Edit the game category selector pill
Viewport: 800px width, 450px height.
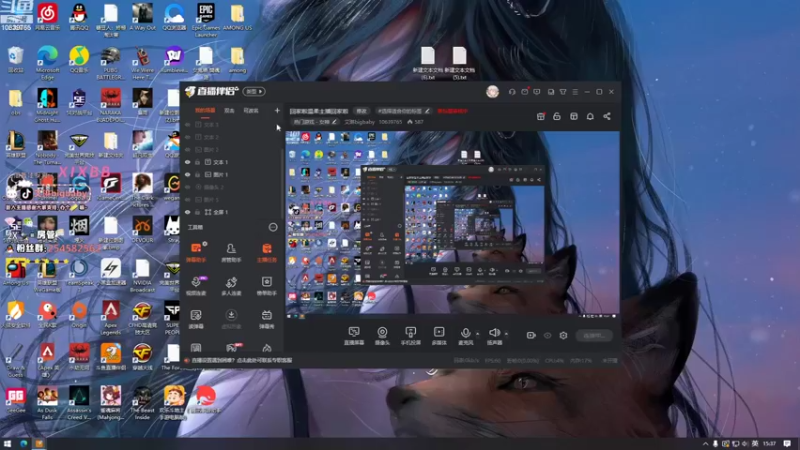coord(315,122)
